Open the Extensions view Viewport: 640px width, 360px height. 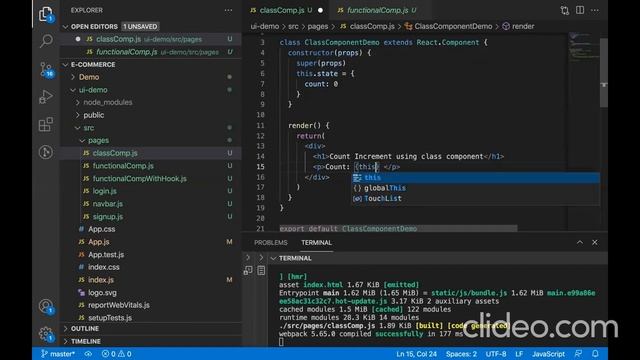coord(46,124)
